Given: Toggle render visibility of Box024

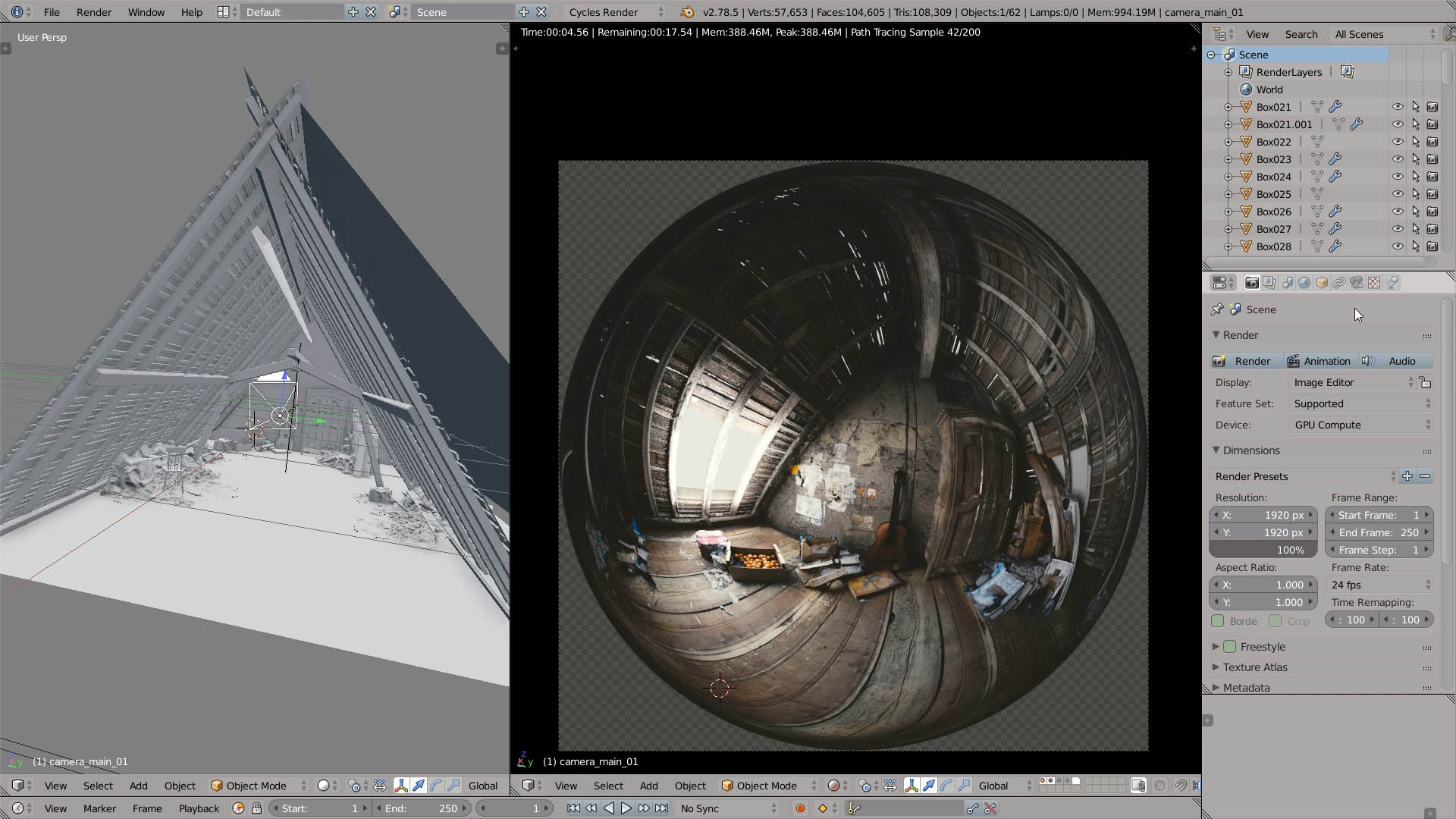Looking at the screenshot, I should tap(1432, 177).
